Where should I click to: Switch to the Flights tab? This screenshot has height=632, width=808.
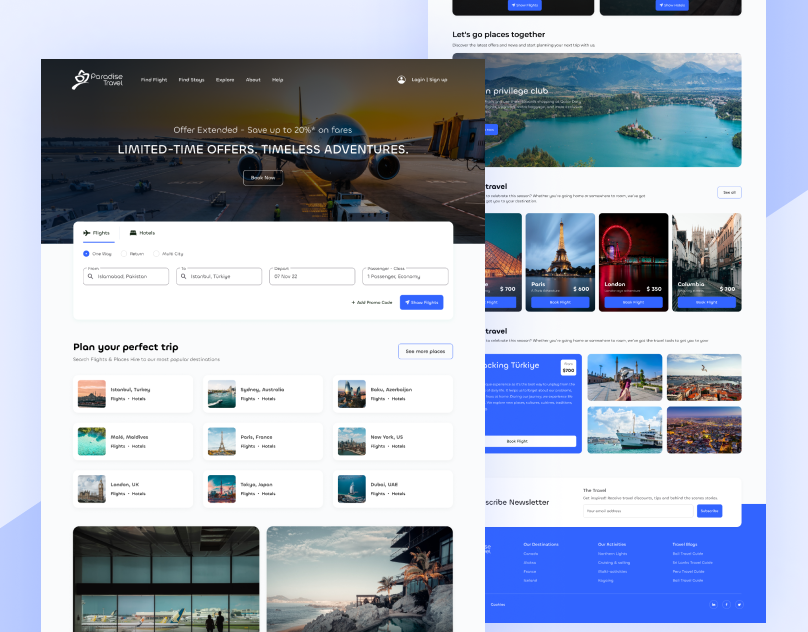(x=97, y=233)
